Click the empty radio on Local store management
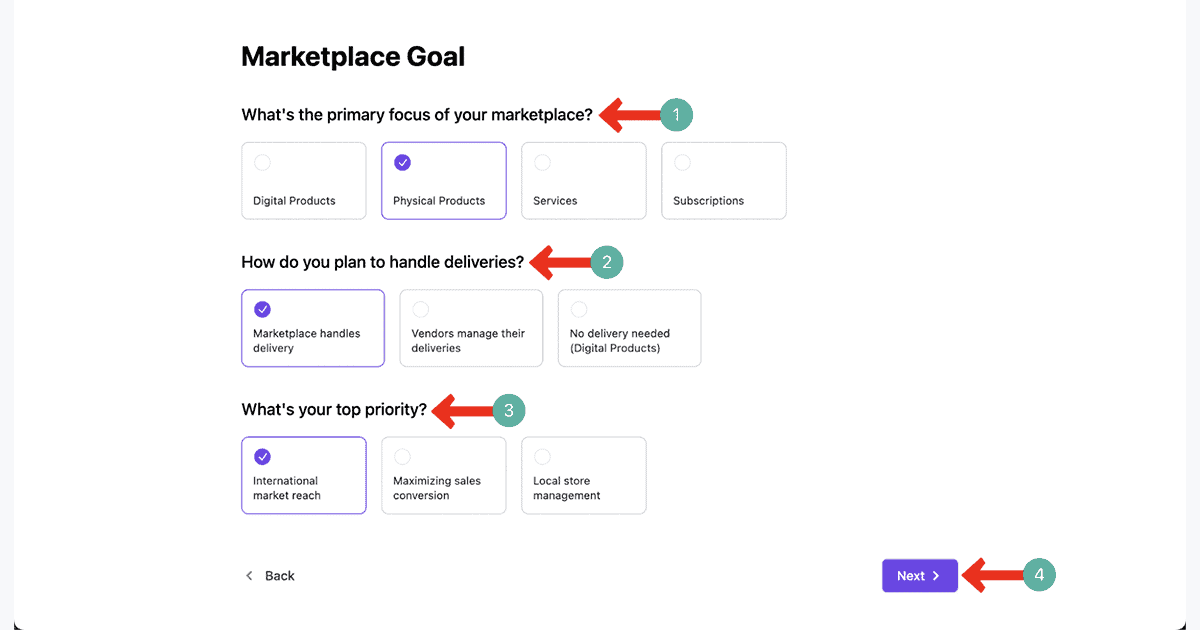This screenshot has width=1200, height=630. coord(541,456)
